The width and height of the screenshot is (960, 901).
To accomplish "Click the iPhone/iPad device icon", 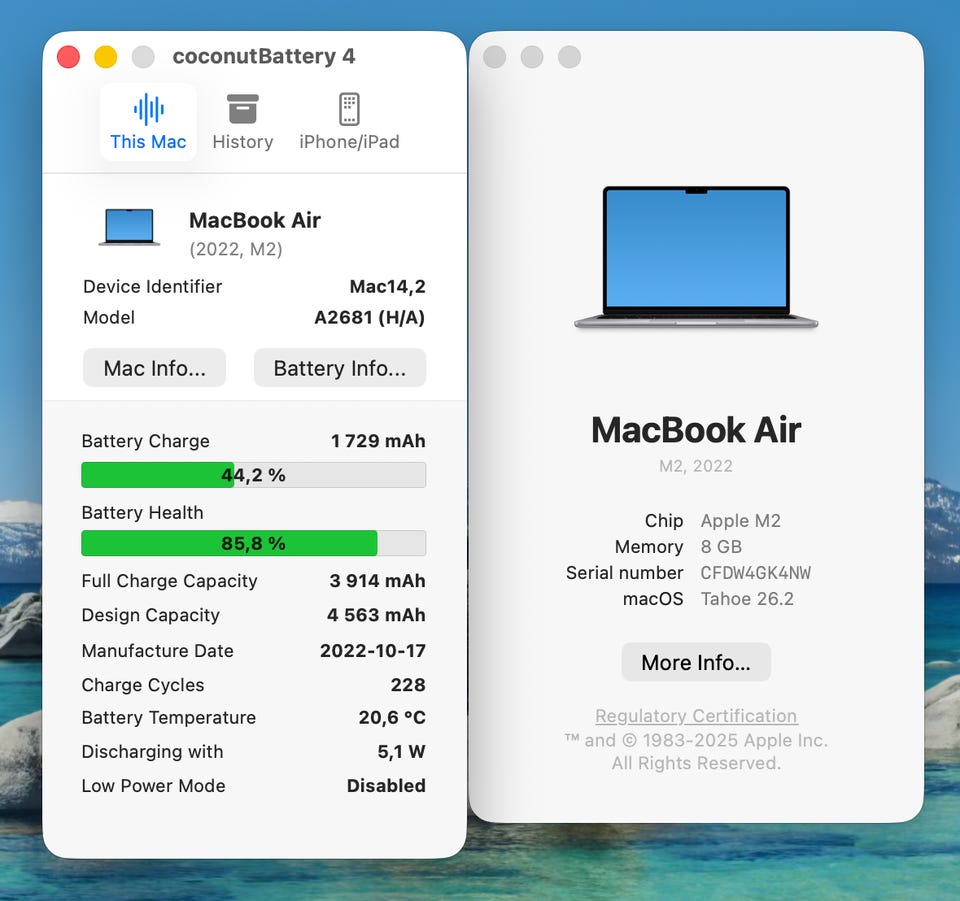I will tap(349, 110).
